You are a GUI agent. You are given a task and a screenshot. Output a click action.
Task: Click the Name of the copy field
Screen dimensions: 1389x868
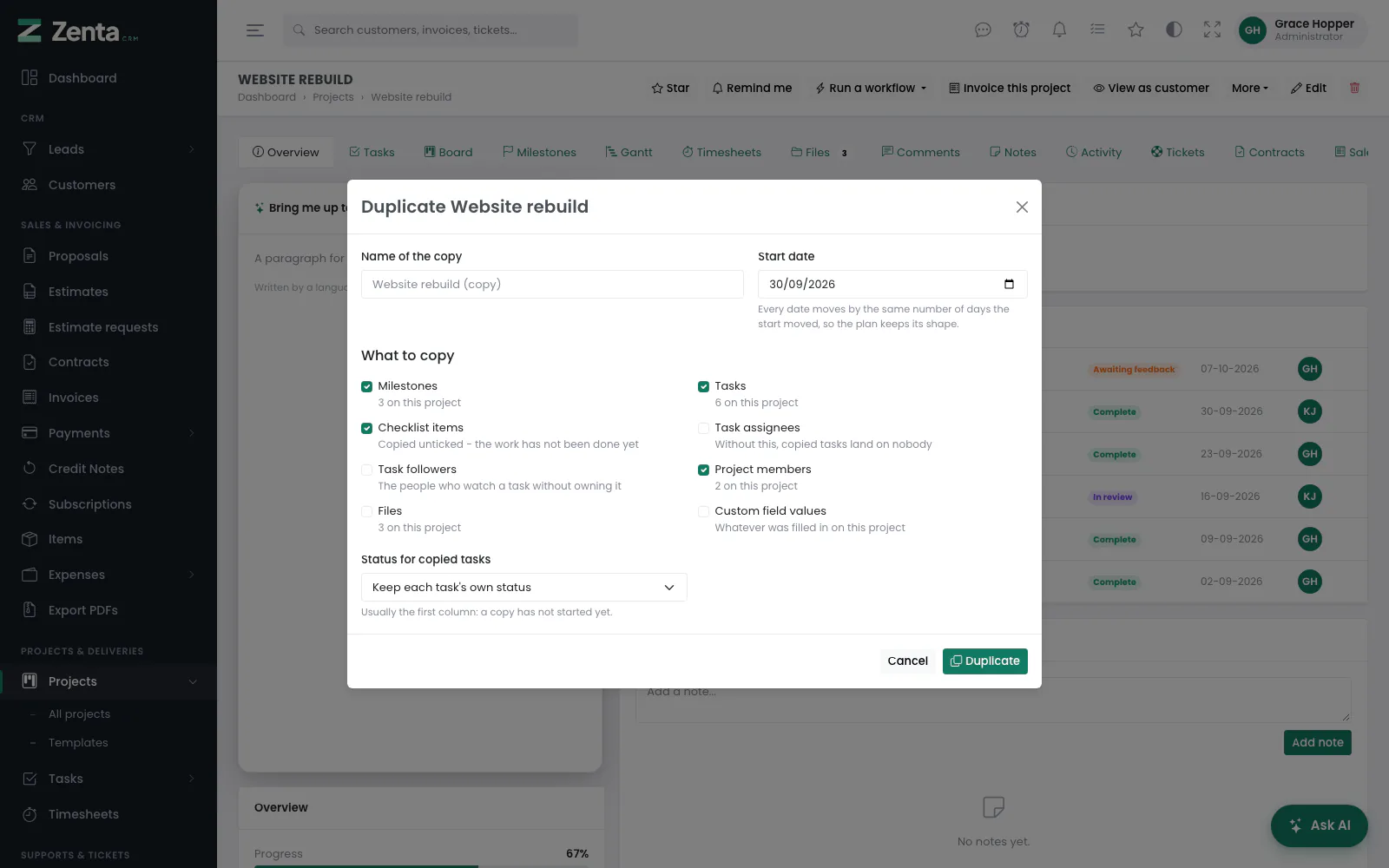(552, 285)
